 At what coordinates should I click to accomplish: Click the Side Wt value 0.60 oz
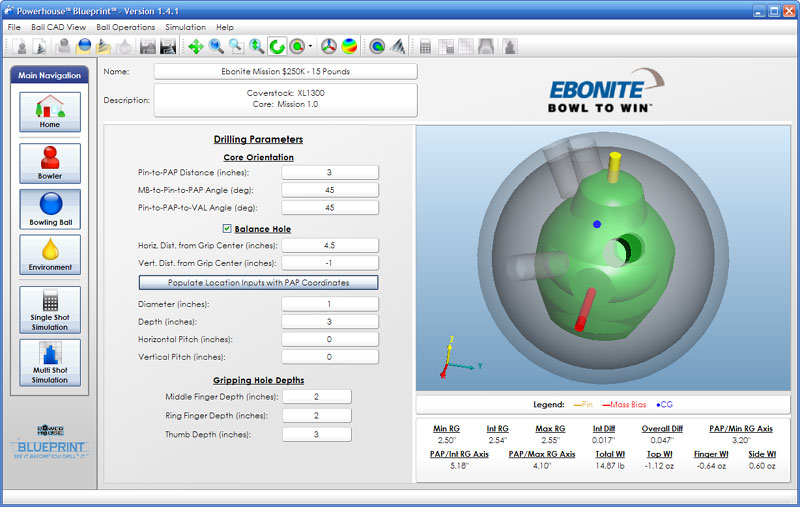[762, 466]
